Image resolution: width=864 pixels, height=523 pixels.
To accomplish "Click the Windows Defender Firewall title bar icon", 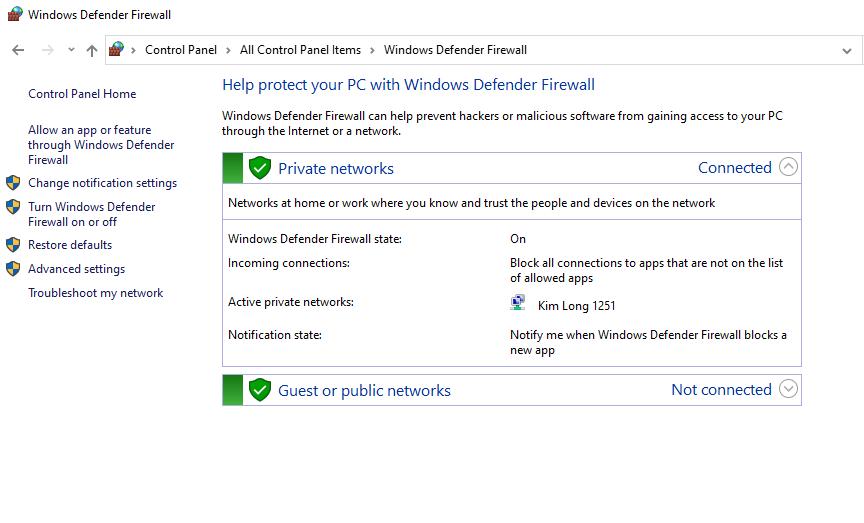I will (15, 14).
